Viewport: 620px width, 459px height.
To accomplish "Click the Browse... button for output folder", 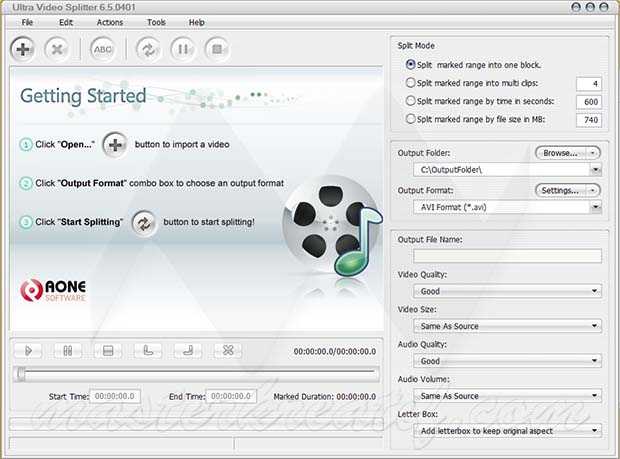I will (561, 153).
